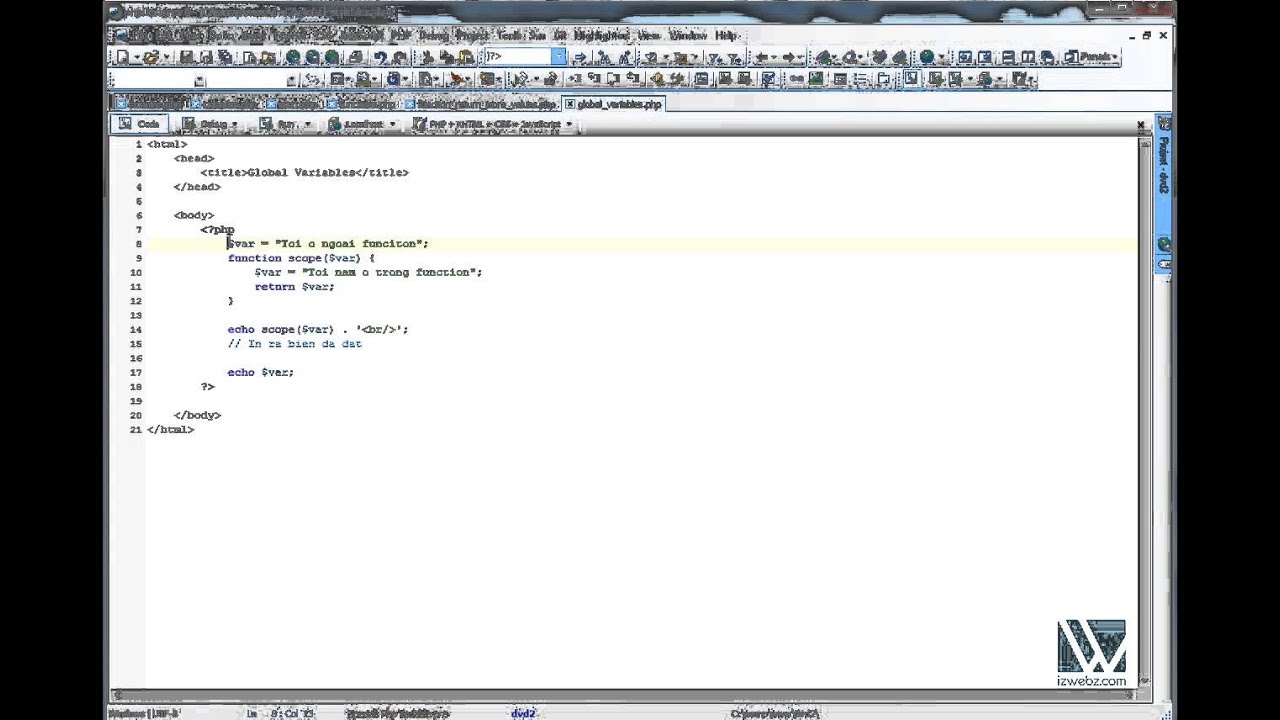
Task: Undo the last edit
Action: [379, 57]
